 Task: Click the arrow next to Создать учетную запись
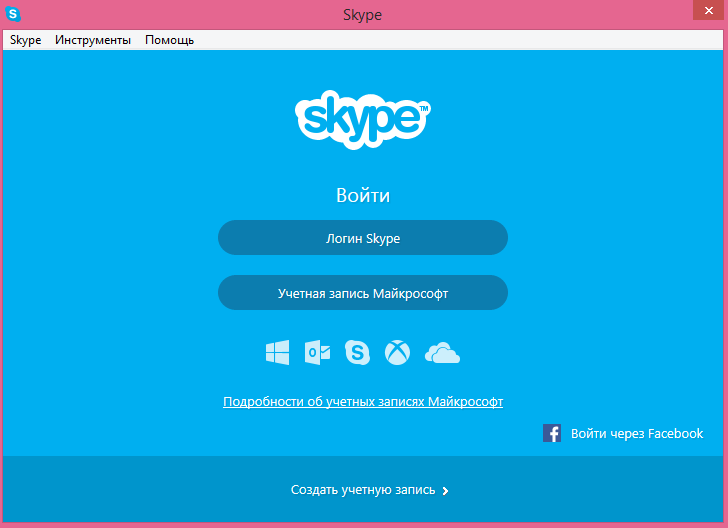445,491
